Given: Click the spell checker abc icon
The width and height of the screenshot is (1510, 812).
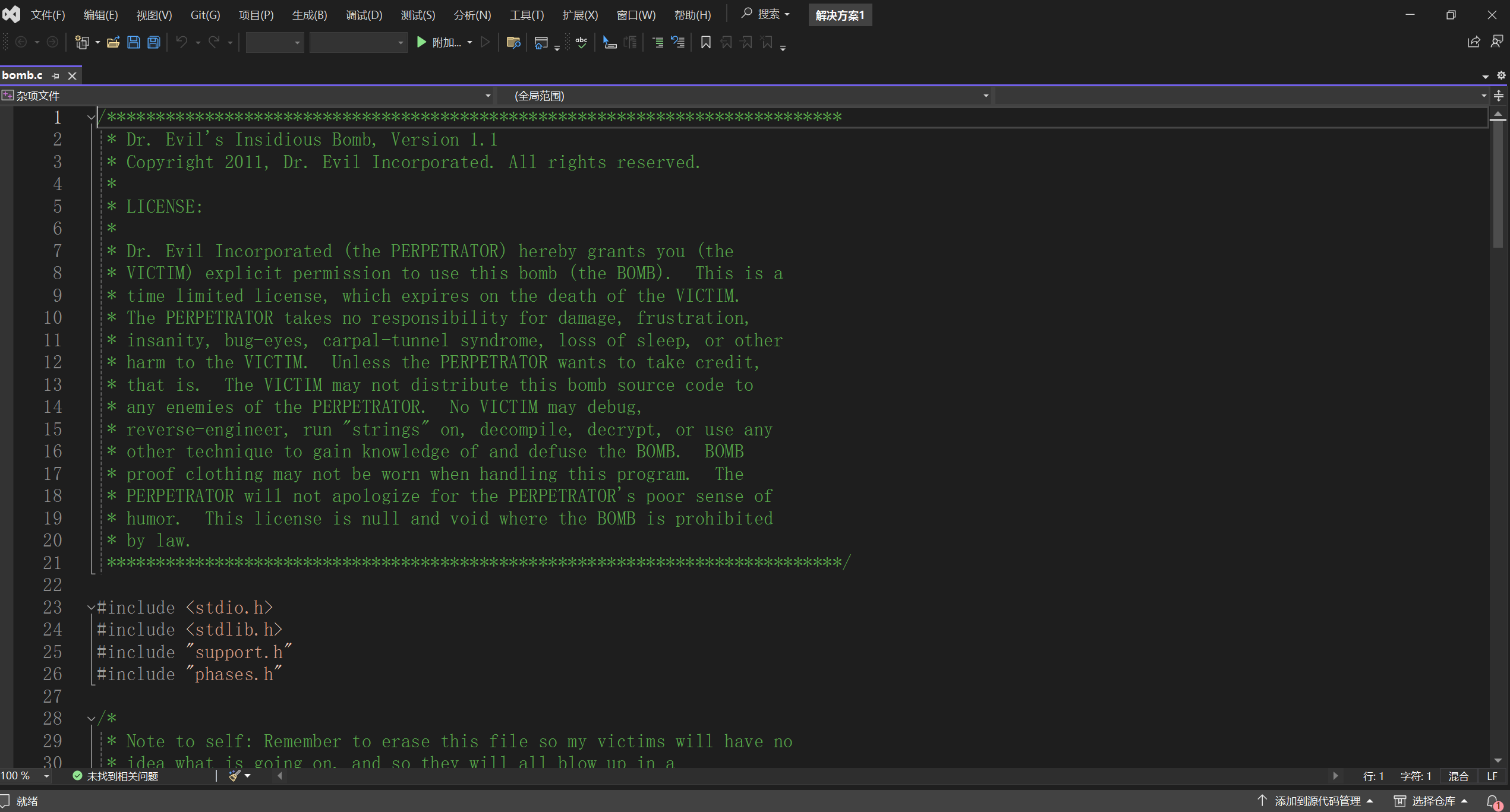Looking at the screenshot, I should (x=581, y=42).
